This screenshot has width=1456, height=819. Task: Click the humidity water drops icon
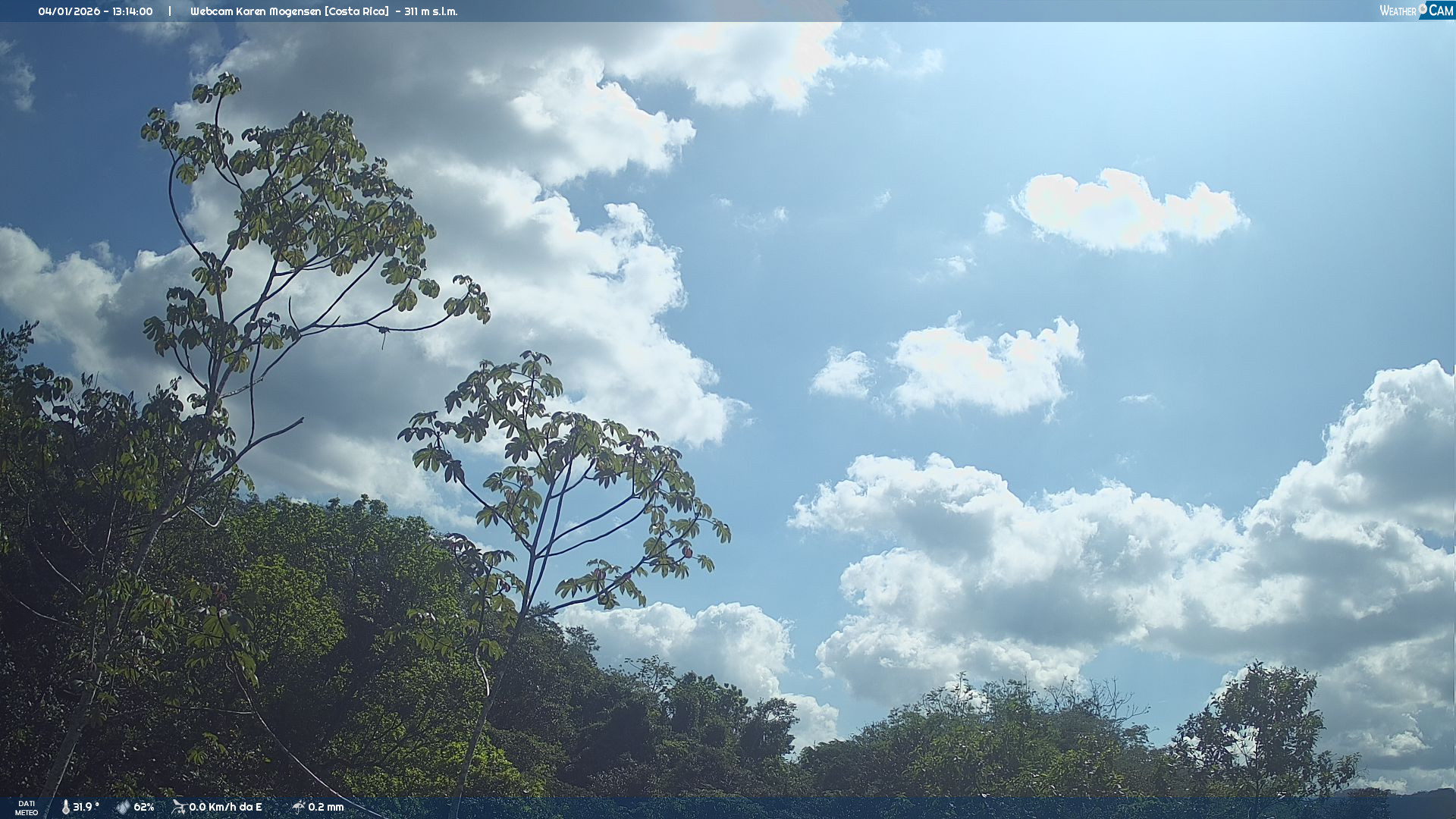pyautogui.click(x=123, y=807)
